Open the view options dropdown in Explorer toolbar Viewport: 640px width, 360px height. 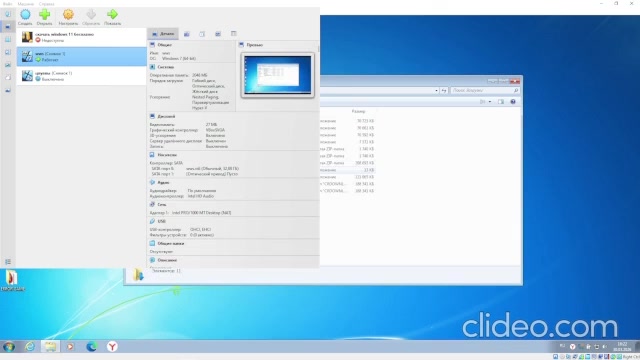(490, 102)
